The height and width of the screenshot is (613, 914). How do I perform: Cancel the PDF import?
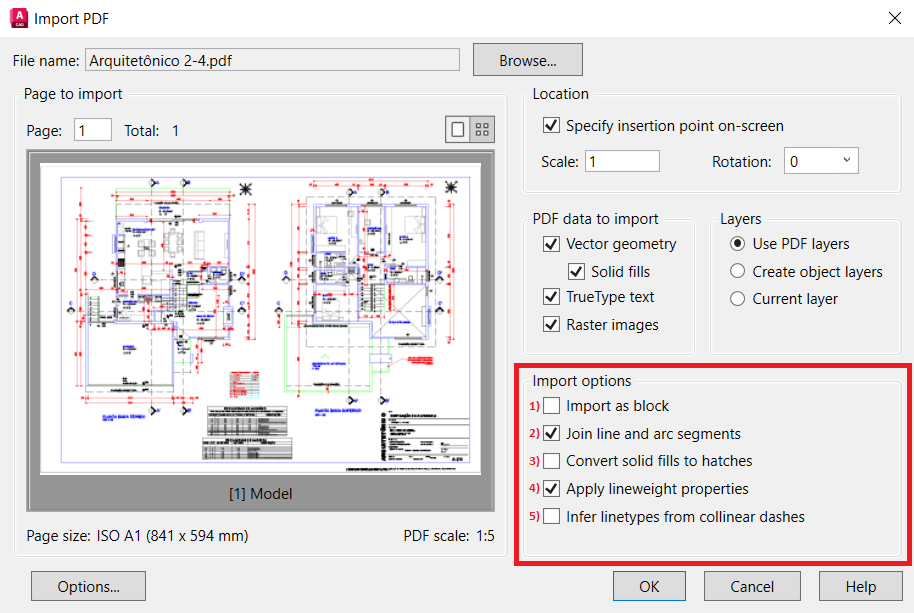[x=752, y=586]
